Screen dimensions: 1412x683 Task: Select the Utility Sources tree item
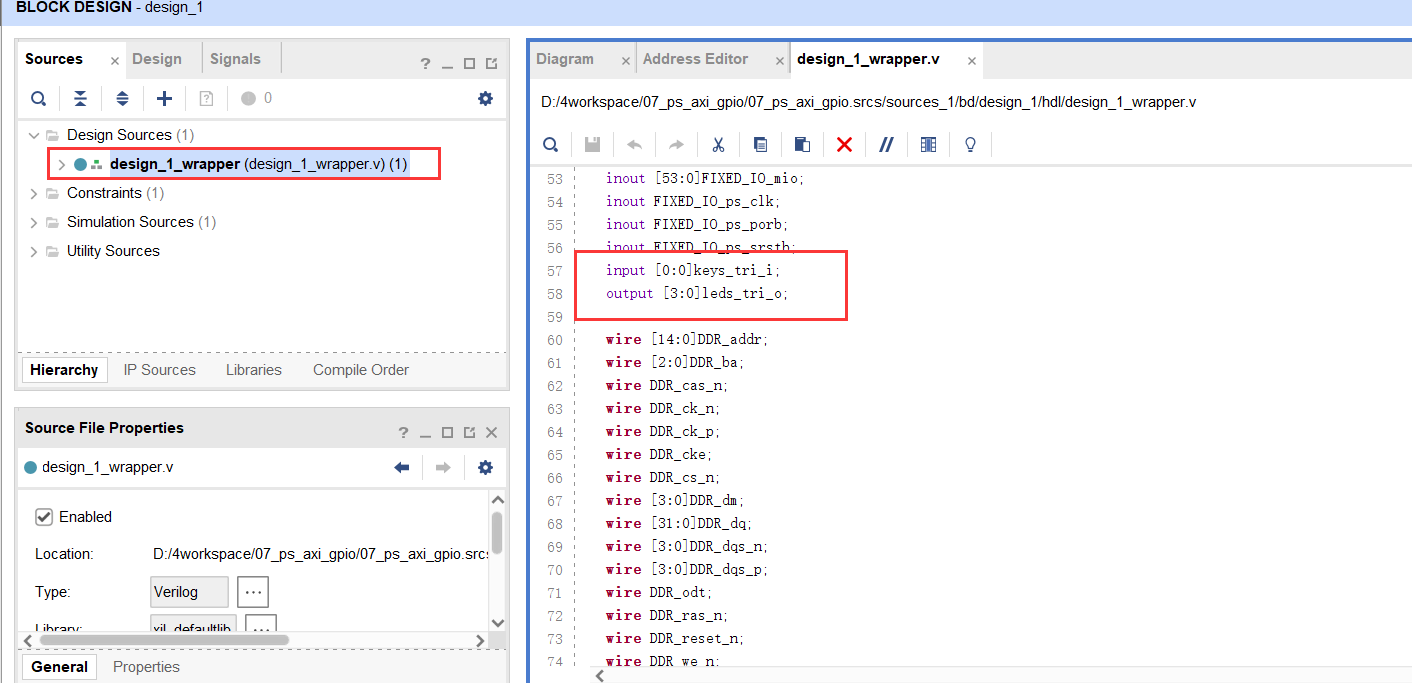(113, 251)
